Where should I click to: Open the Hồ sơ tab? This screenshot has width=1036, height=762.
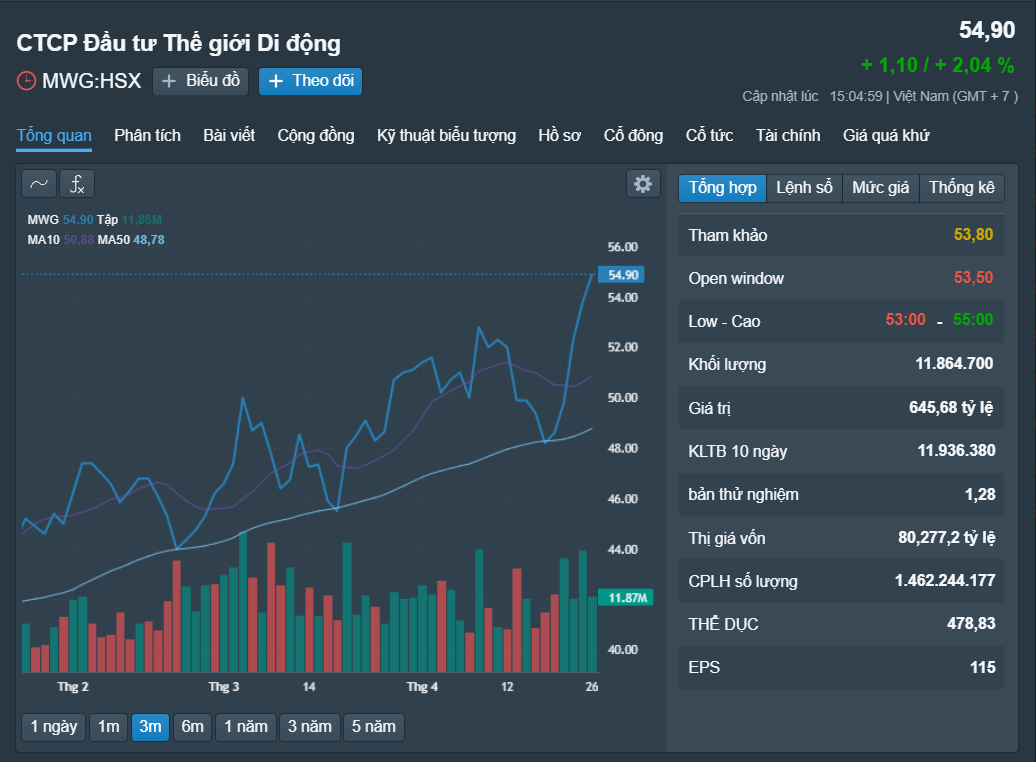pyautogui.click(x=559, y=135)
